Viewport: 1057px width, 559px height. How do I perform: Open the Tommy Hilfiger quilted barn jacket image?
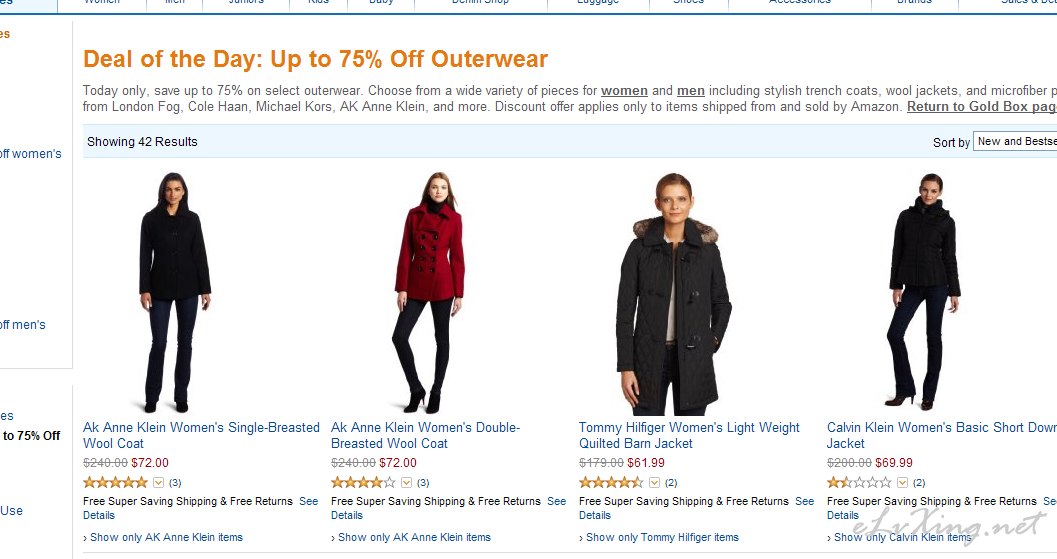(x=673, y=294)
